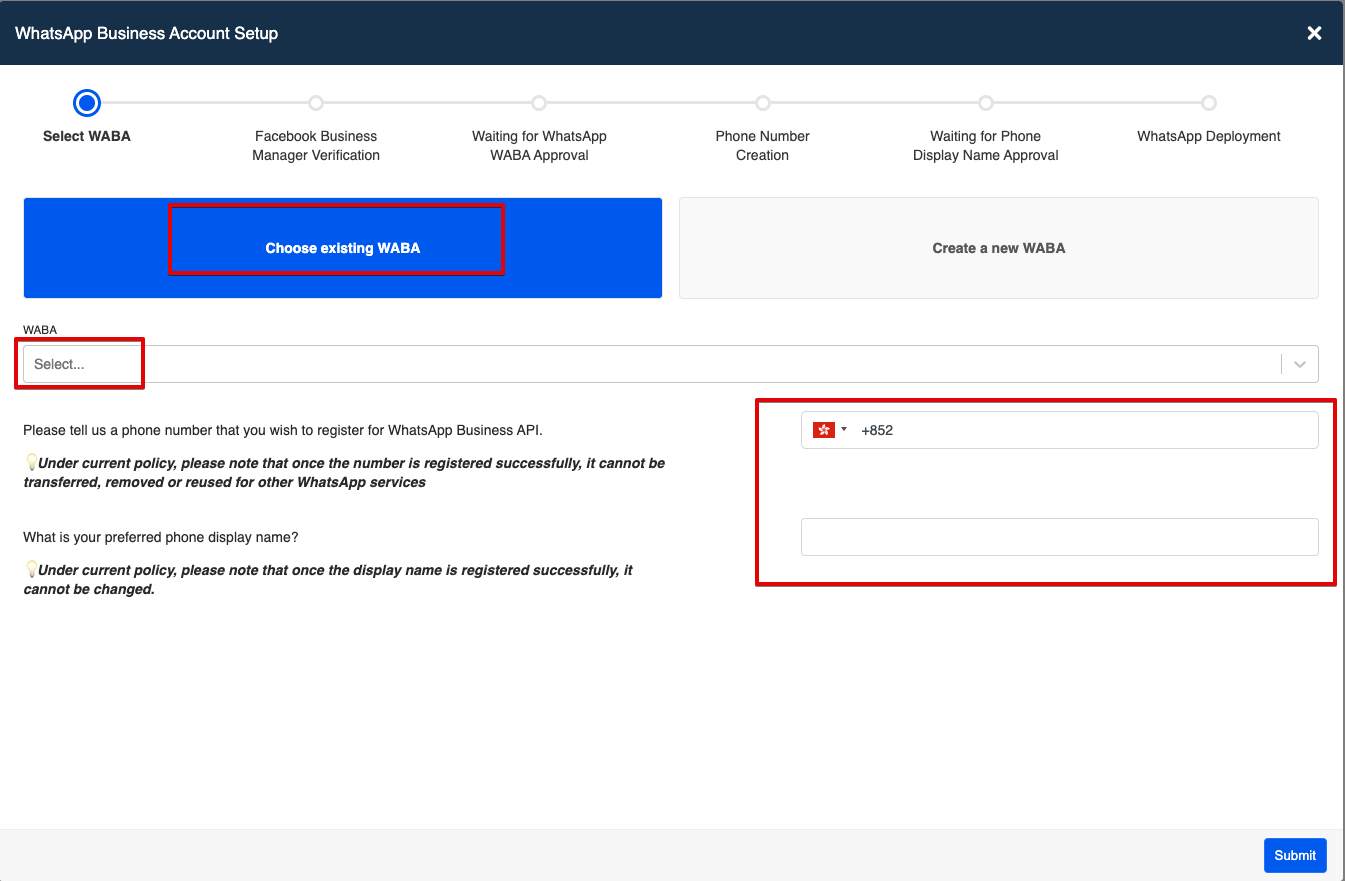Select the Choose existing WABA option

coord(343,248)
